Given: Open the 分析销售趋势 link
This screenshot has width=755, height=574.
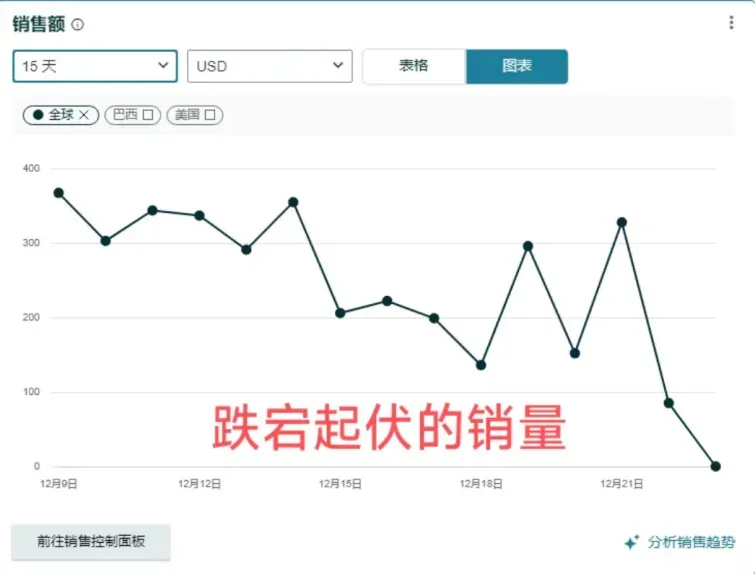Looking at the screenshot, I should pyautogui.click(x=679, y=542).
